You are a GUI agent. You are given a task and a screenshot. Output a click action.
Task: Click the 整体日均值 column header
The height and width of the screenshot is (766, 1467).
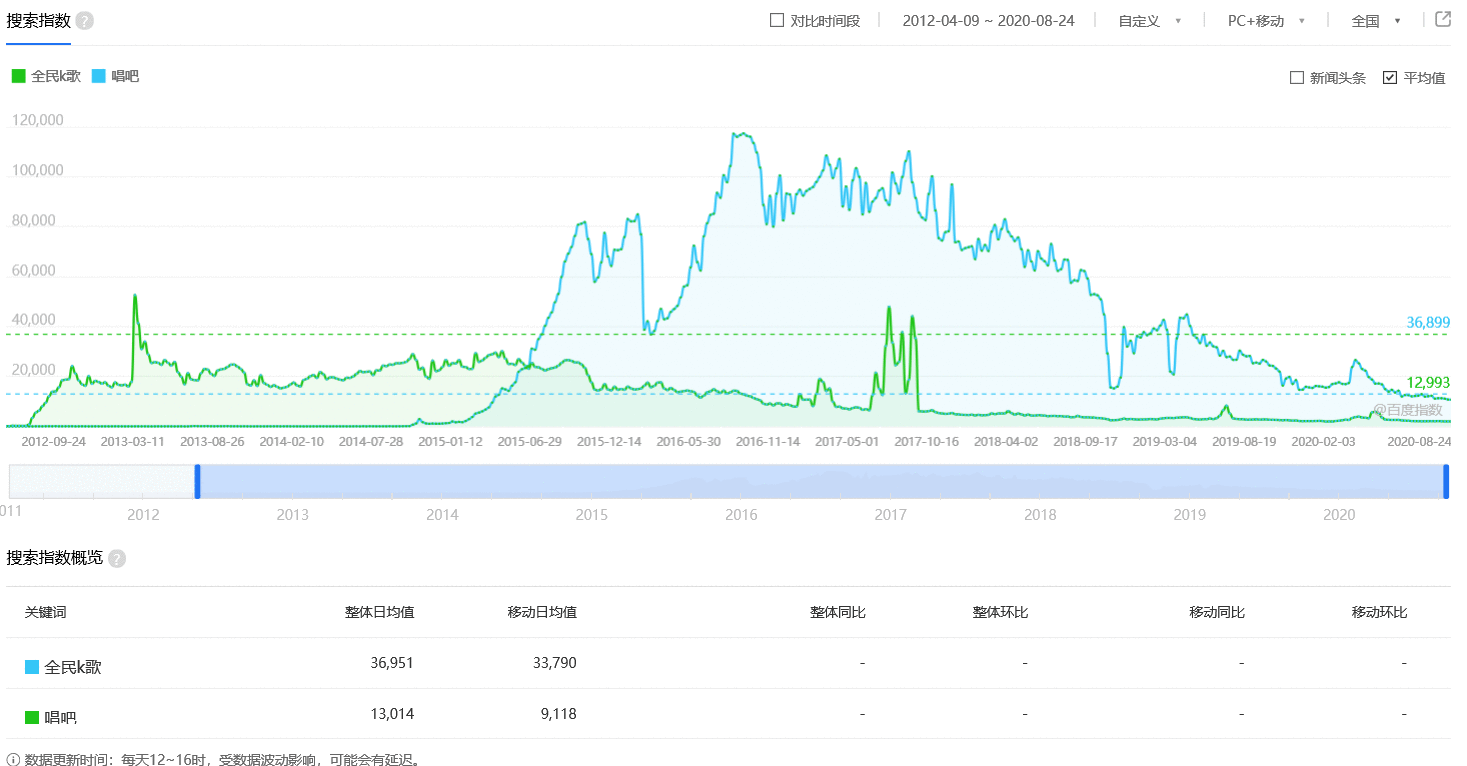click(x=380, y=612)
